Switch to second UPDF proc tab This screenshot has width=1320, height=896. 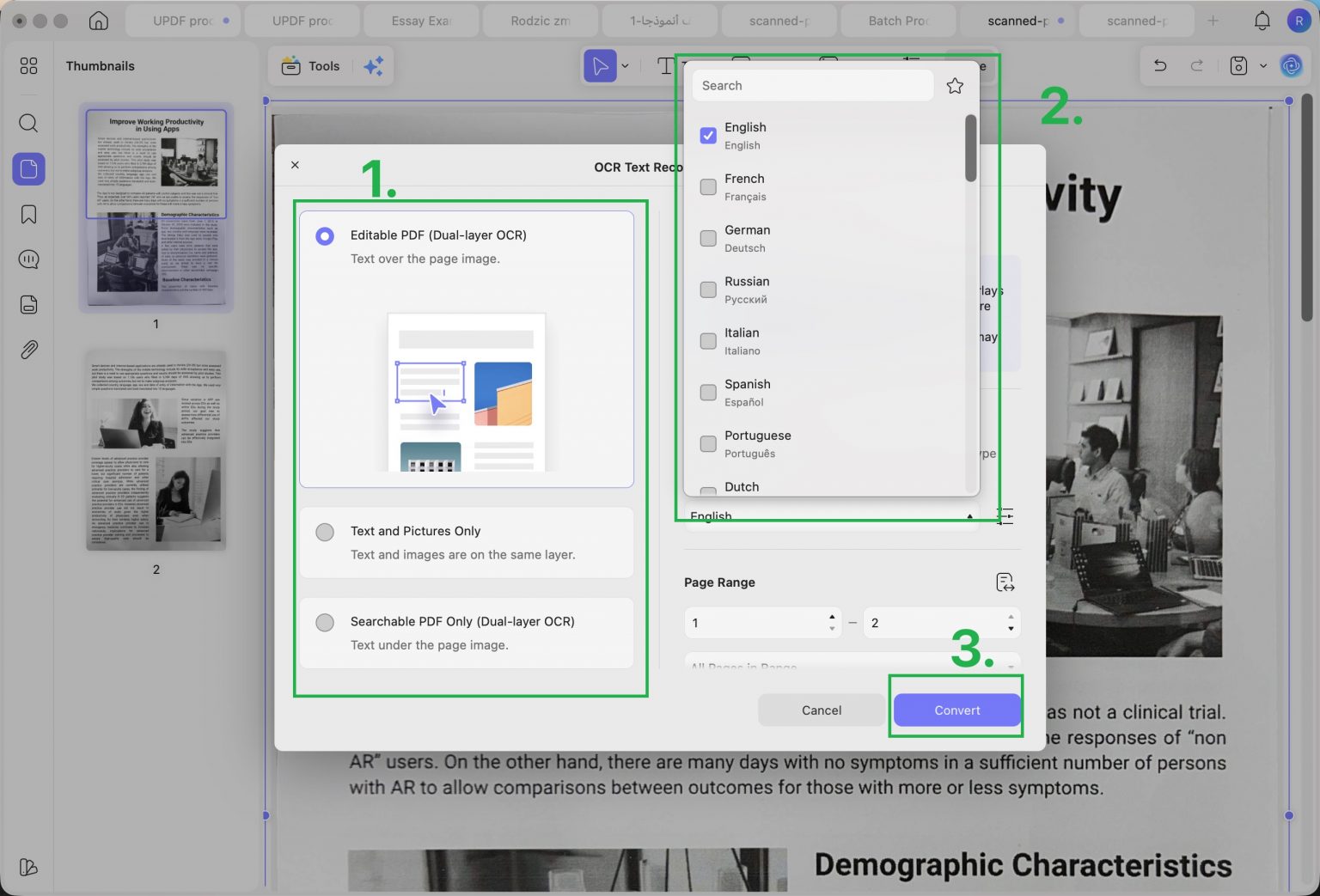pyautogui.click(x=302, y=21)
